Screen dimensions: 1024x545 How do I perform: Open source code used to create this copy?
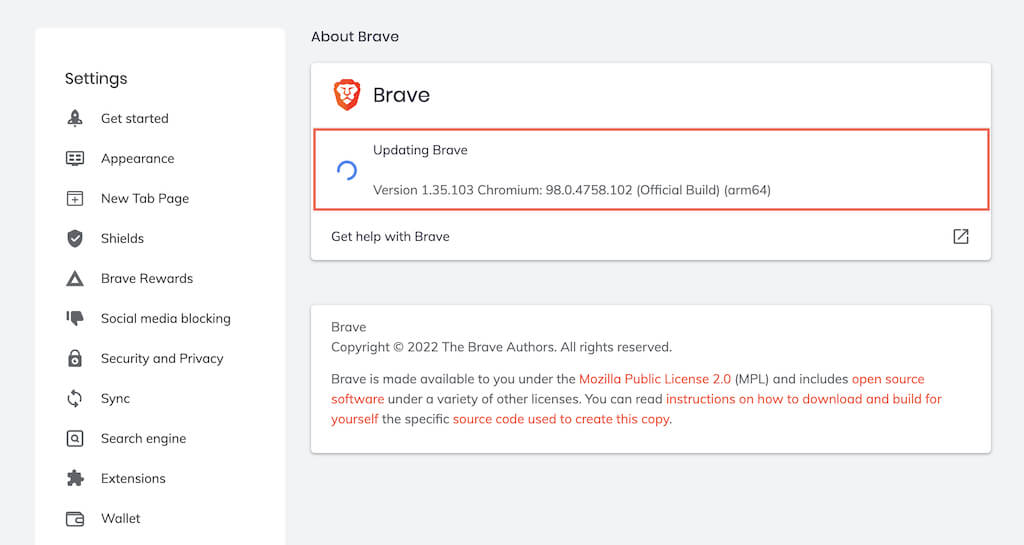tap(561, 419)
